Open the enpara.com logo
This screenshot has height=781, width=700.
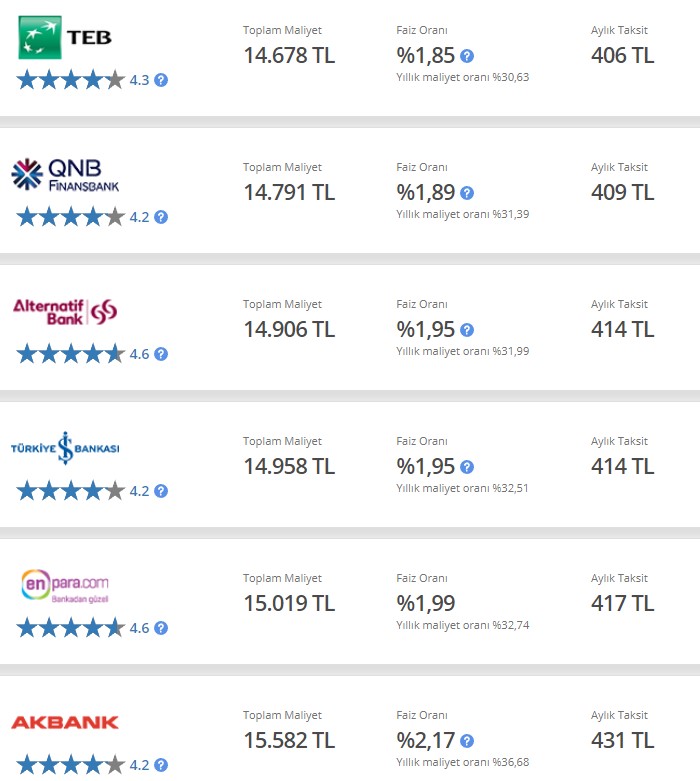click(x=65, y=586)
